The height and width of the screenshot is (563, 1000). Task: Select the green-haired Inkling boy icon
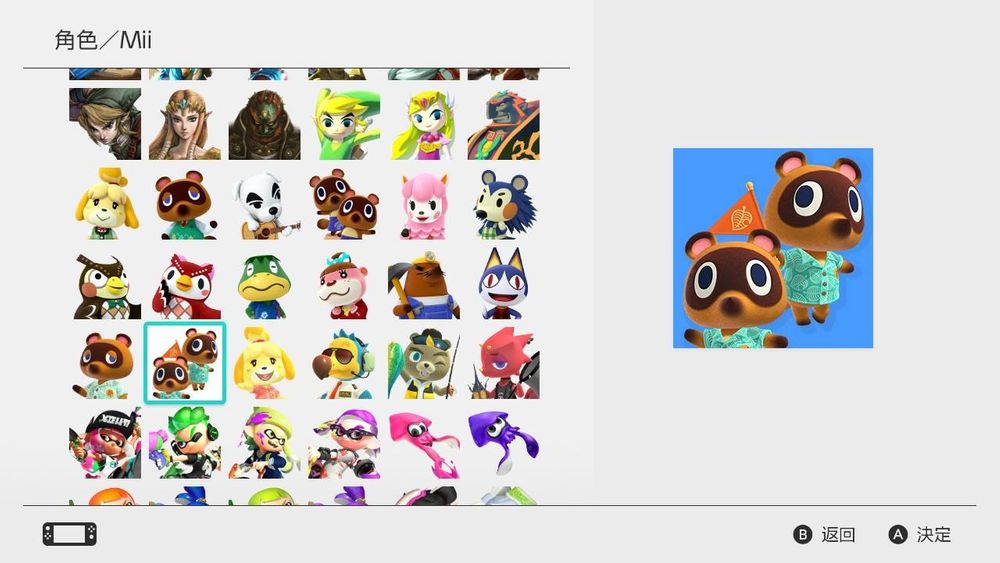coord(185,443)
